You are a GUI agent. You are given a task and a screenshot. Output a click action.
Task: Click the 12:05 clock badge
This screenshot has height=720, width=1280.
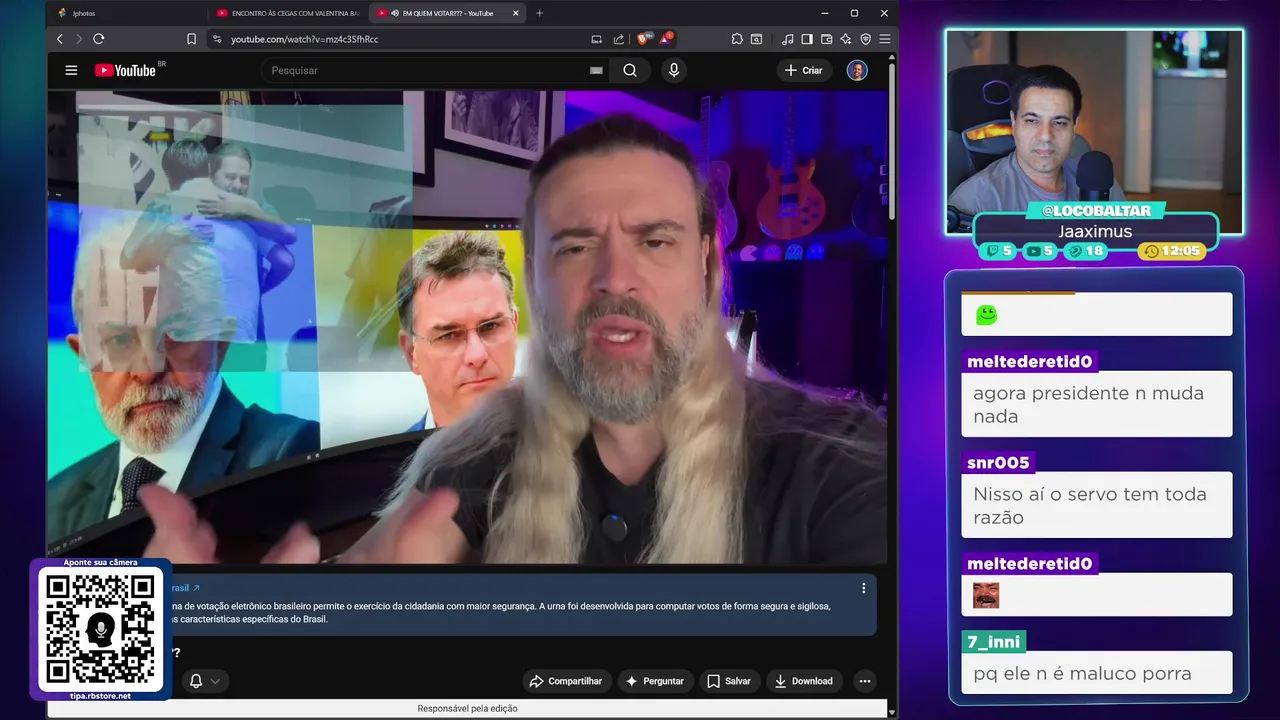1171,251
